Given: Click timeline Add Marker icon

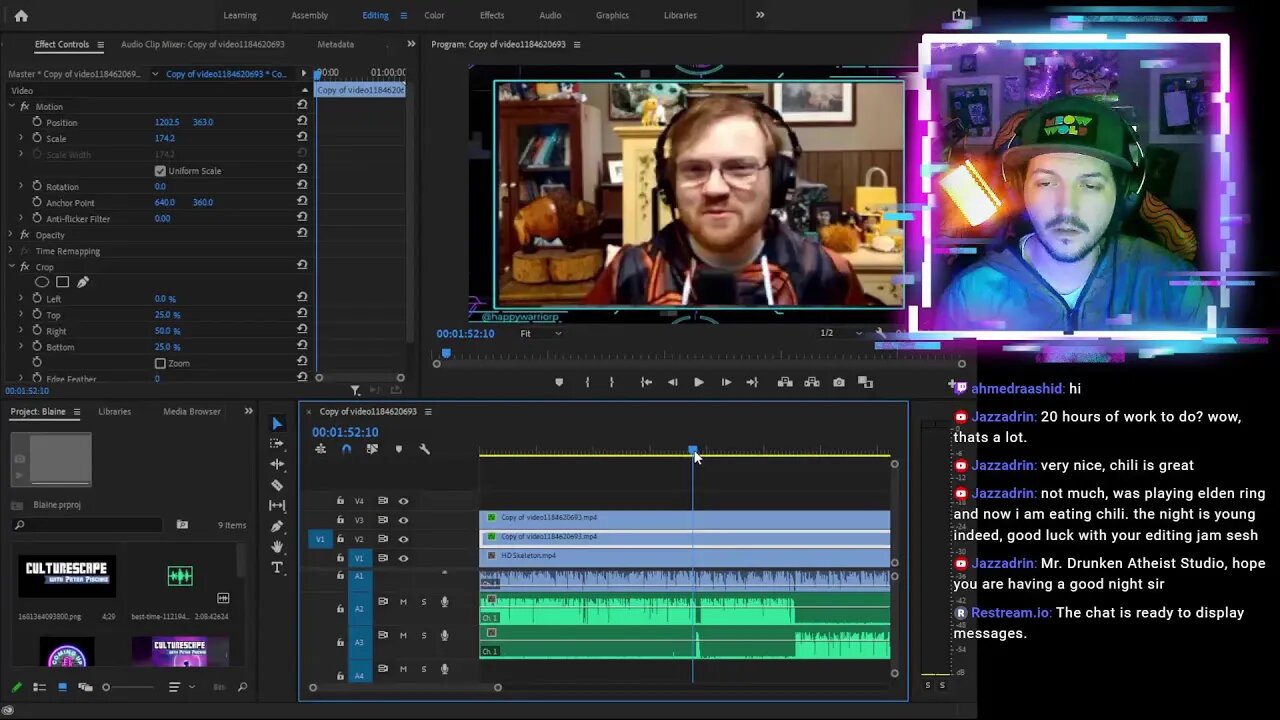Looking at the screenshot, I should click(398, 449).
